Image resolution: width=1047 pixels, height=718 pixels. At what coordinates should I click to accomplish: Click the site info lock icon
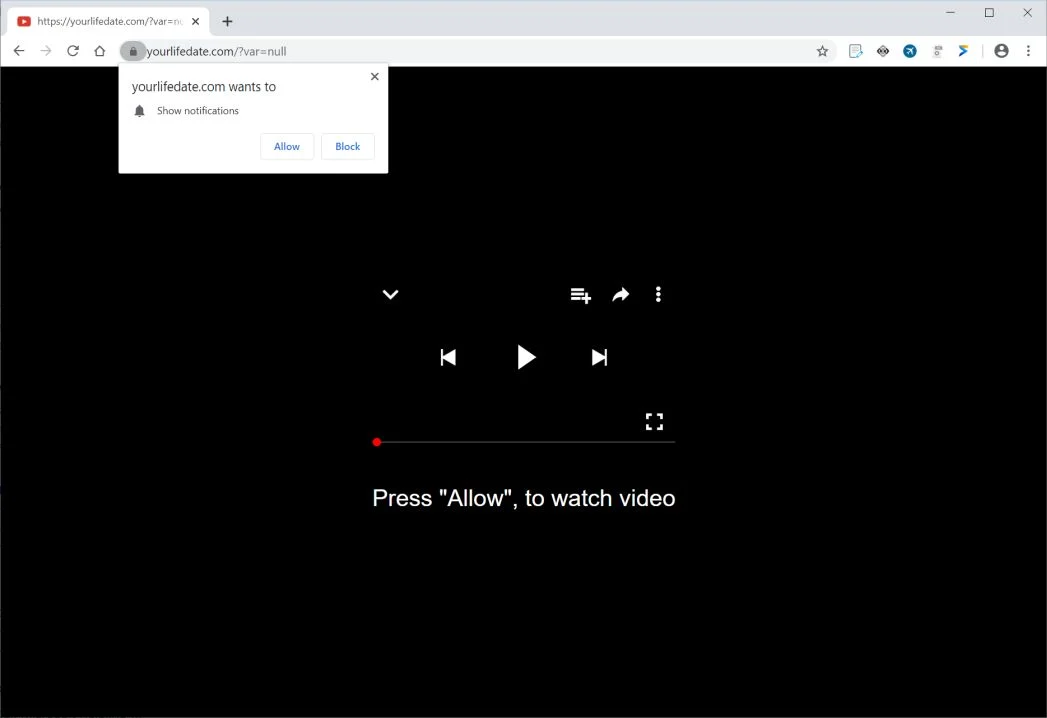(133, 51)
